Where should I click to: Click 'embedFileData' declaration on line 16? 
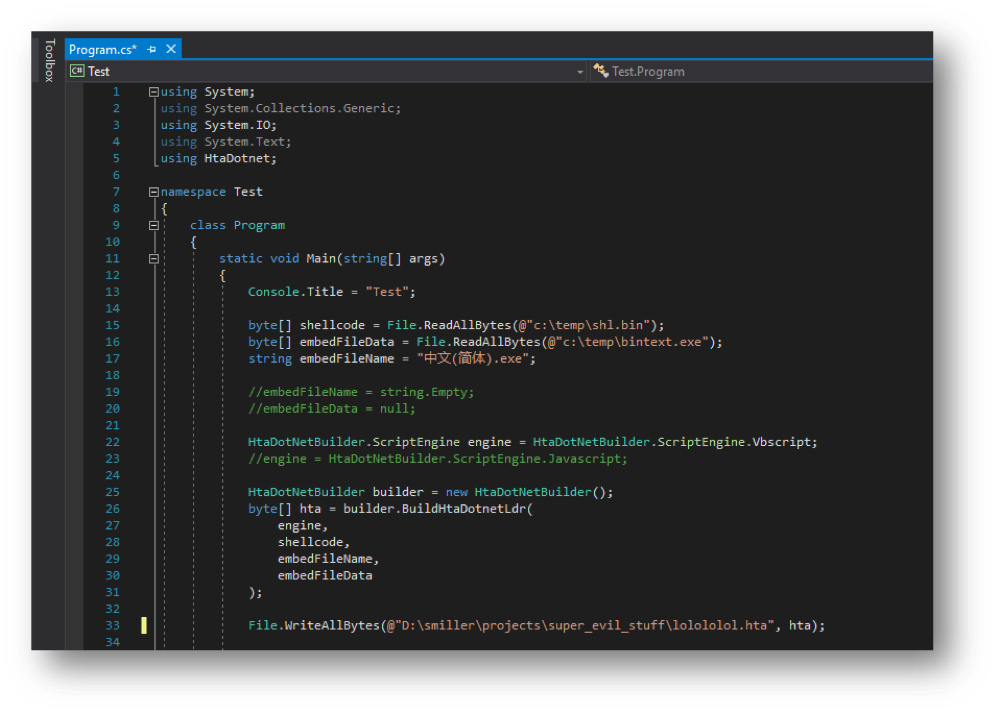pos(347,342)
